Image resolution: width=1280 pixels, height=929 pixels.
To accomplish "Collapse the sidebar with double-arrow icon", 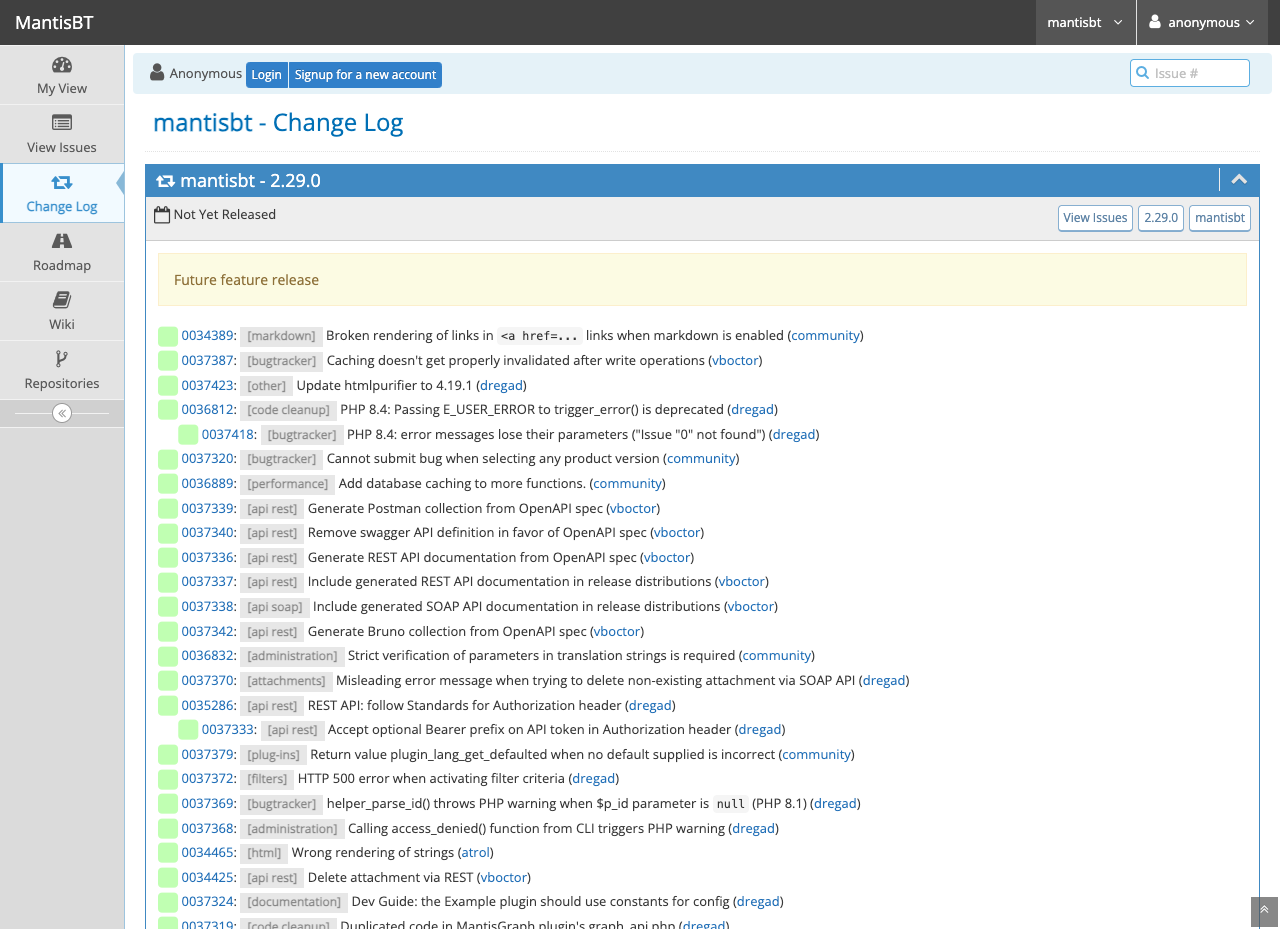I will (x=62, y=413).
